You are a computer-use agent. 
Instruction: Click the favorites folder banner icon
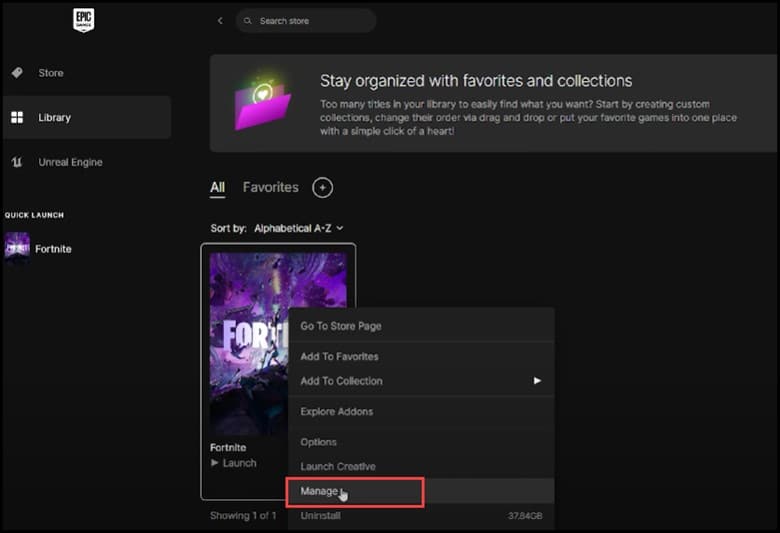(263, 102)
